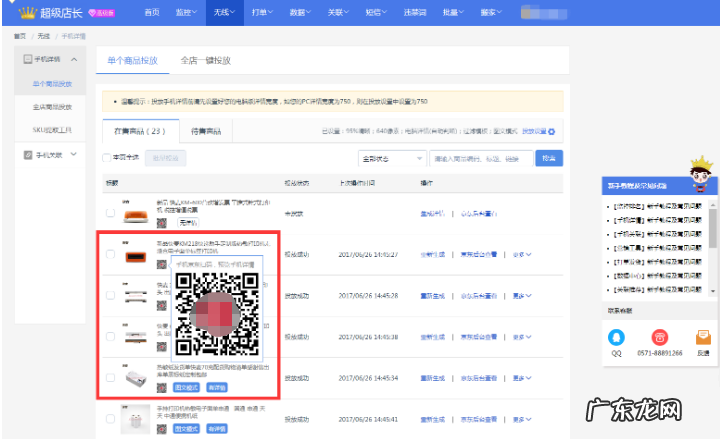This screenshot has width=720, height=439.
Task: Click the pink 高级版 diamond badge
Action: pyautogui.click(x=101, y=13)
